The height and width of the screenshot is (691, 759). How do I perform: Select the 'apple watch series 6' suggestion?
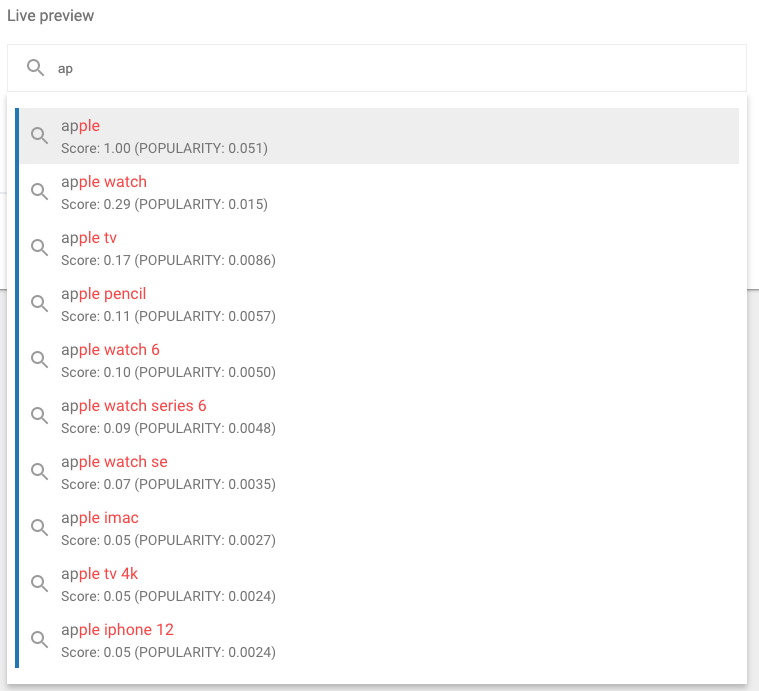(379, 416)
